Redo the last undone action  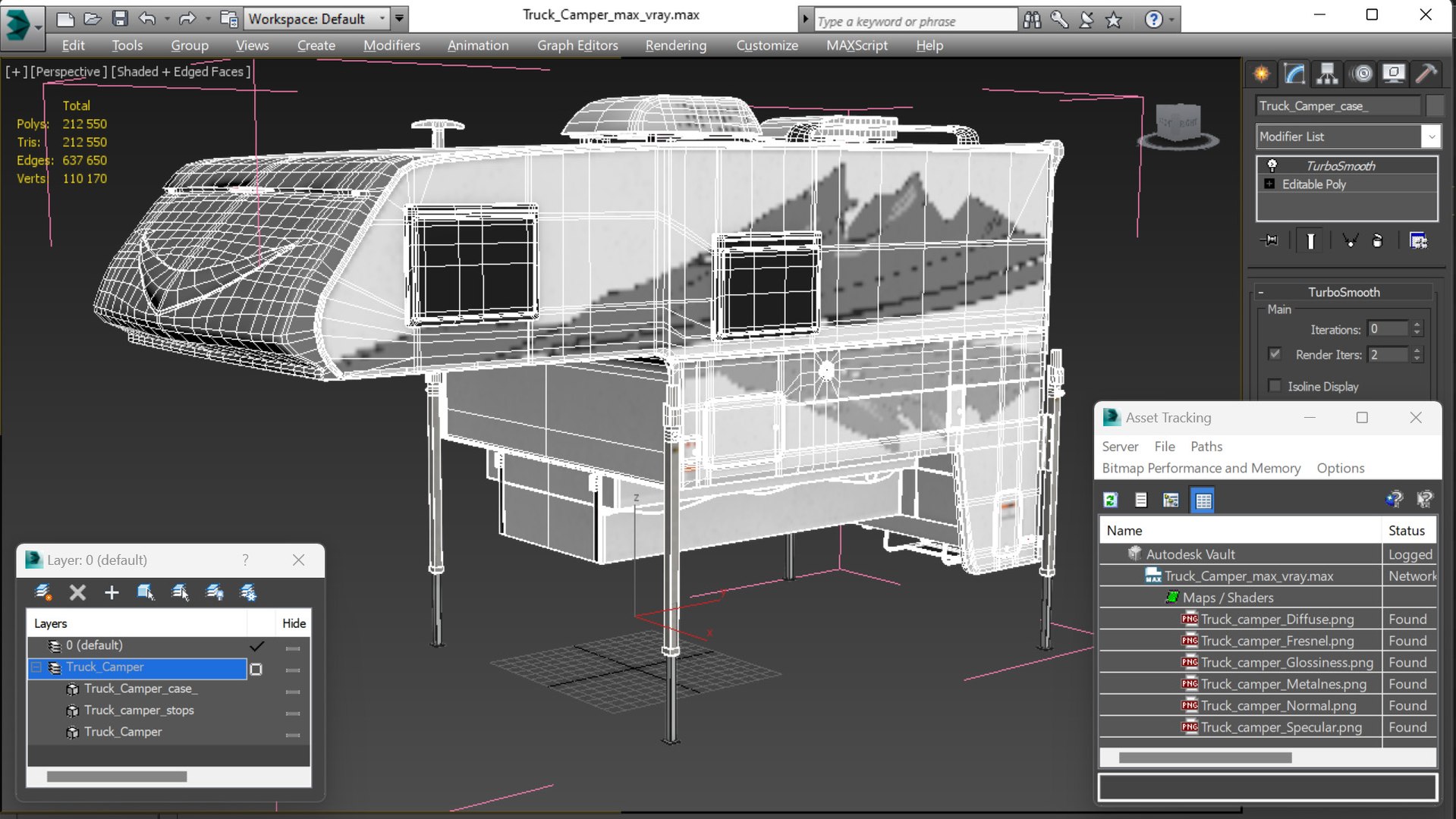pyautogui.click(x=187, y=19)
